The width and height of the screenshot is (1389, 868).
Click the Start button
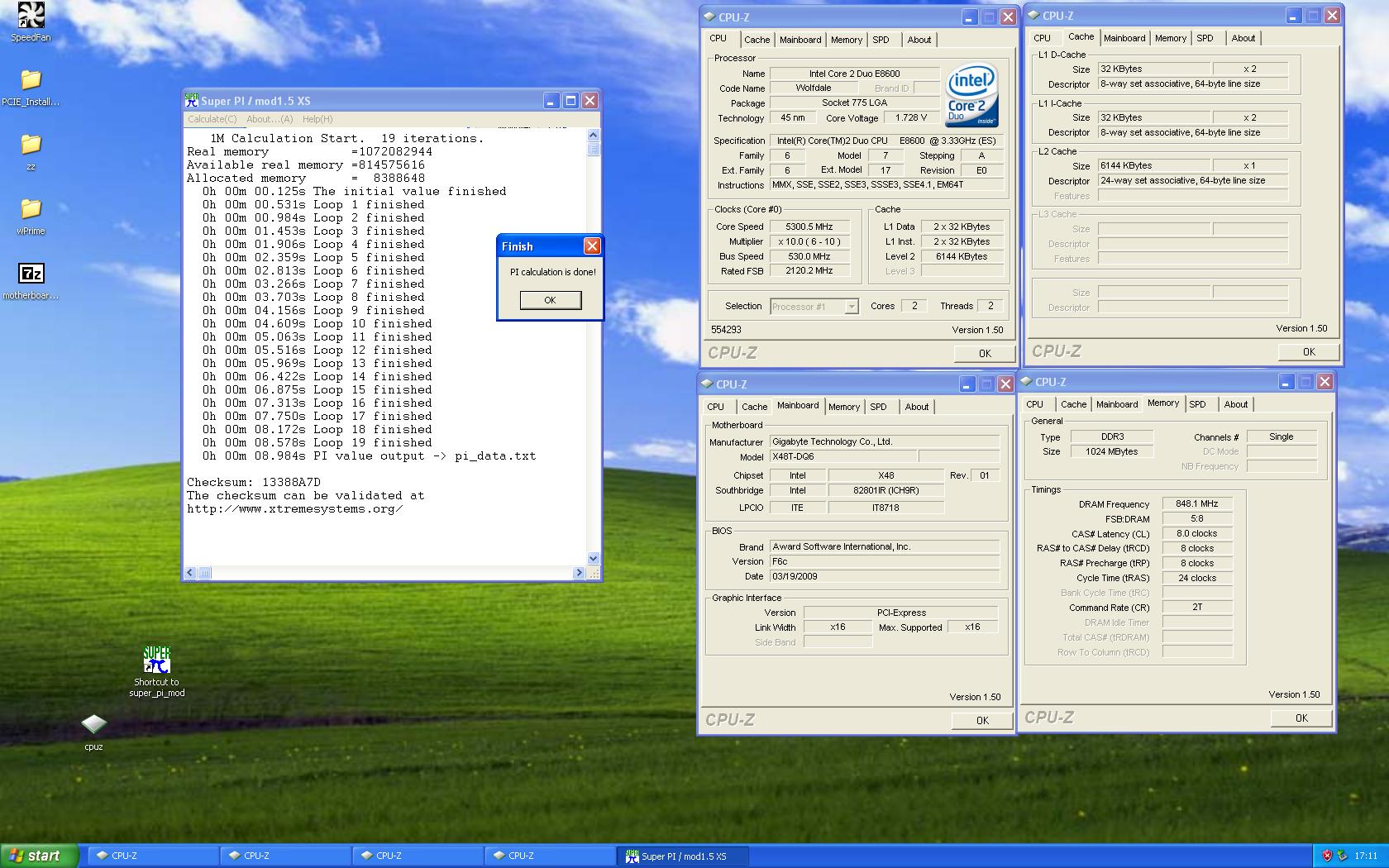40,856
